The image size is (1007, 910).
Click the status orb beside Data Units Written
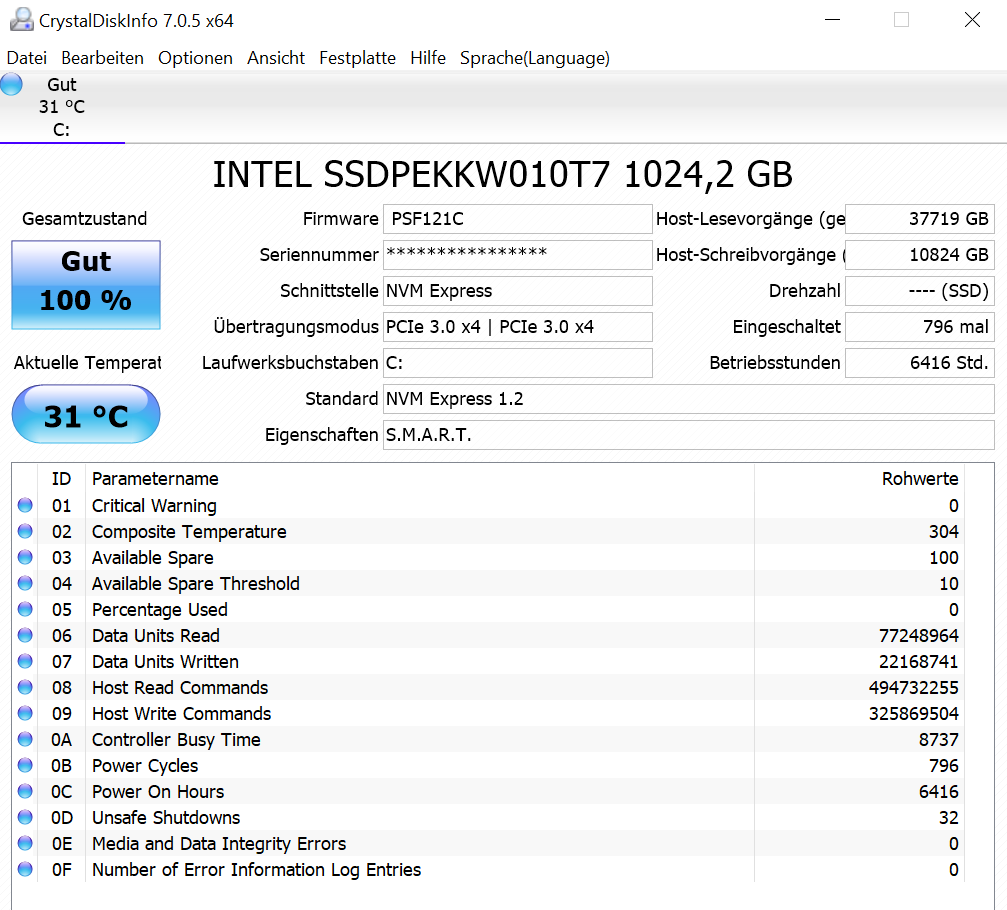click(25, 662)
